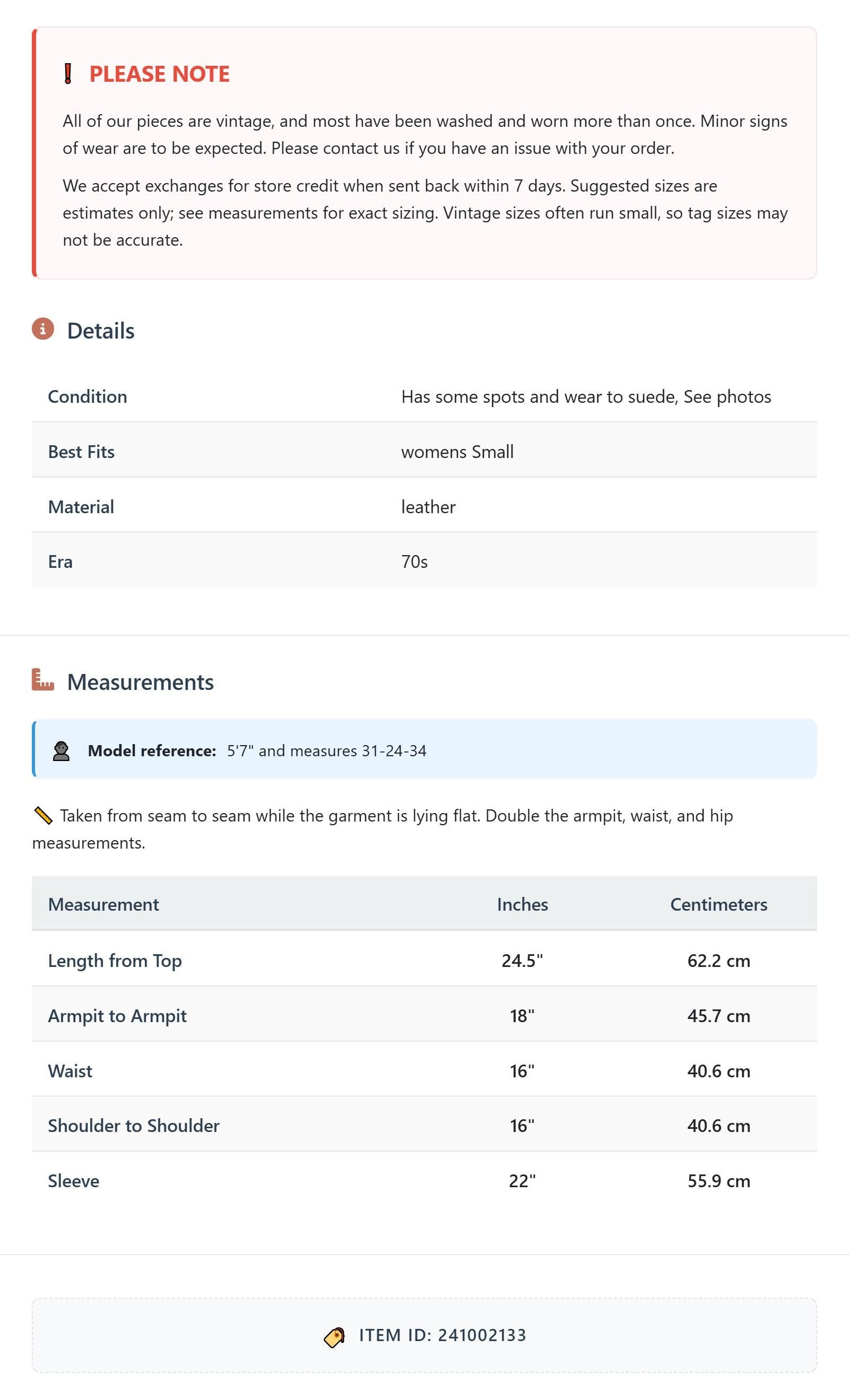Click the Era 70s value
Image resolution: width=849 pixels, height=1400 pixels.
tap(414, 562)
